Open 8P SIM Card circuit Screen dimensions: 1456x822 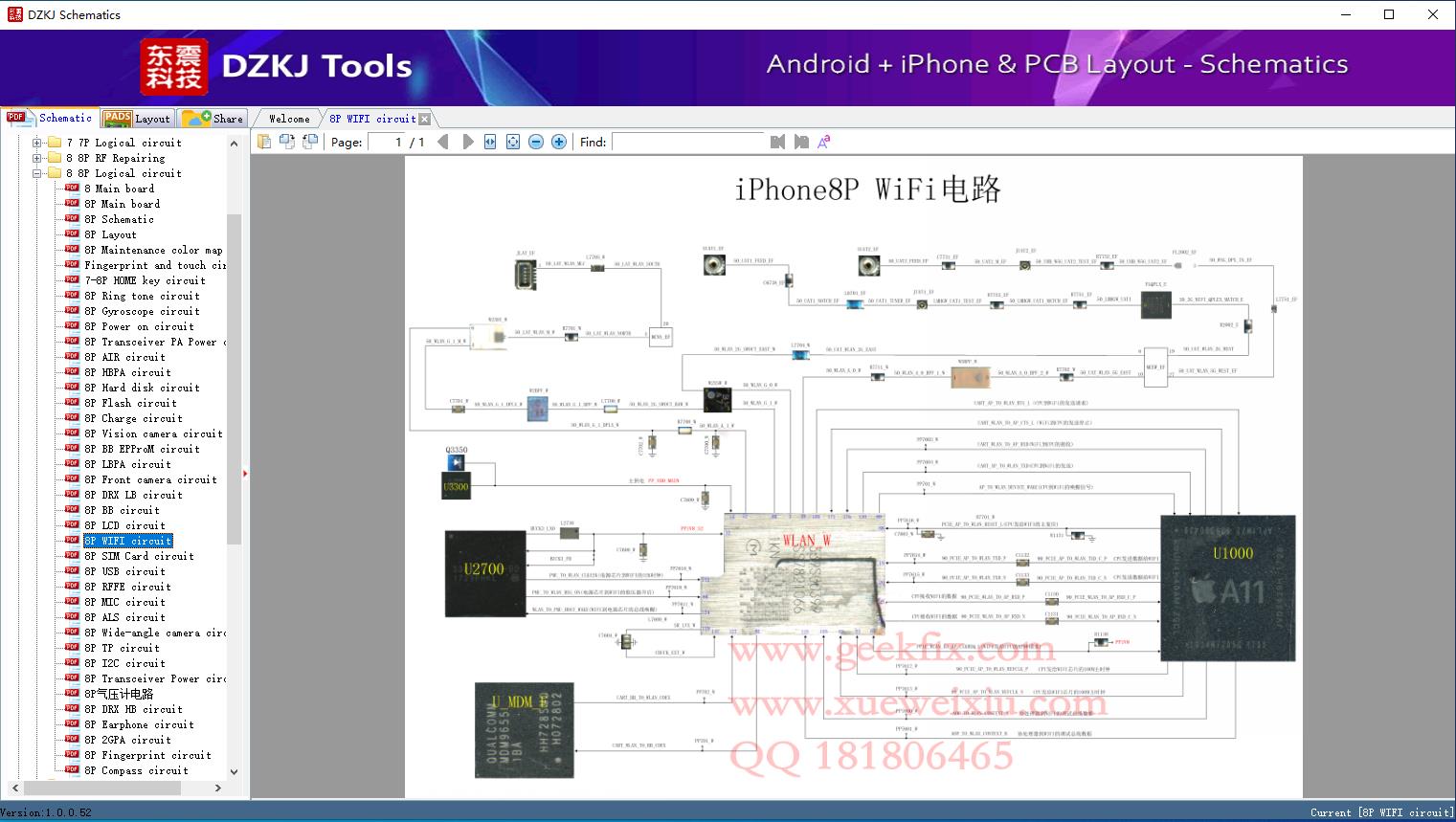139,556
